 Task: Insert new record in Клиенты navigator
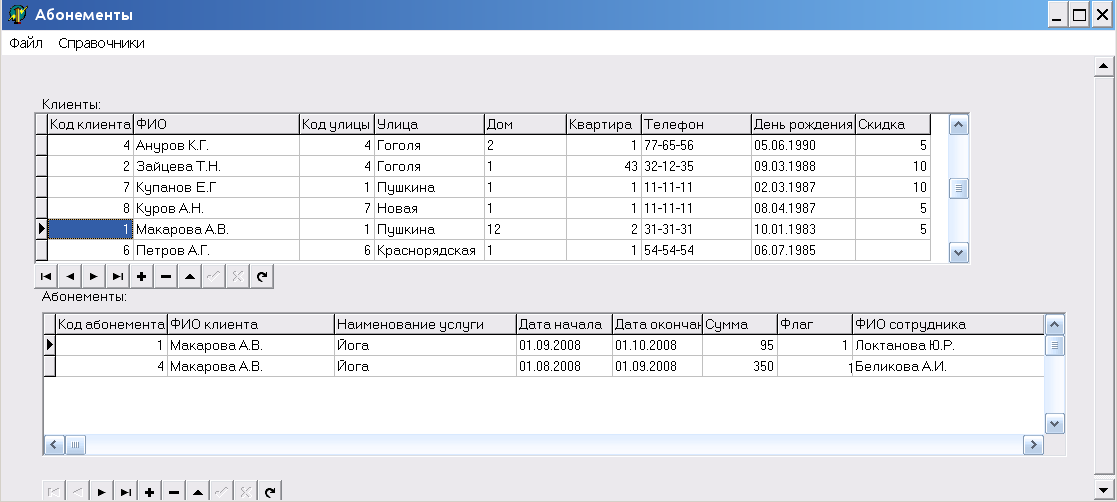pos(142,277)
